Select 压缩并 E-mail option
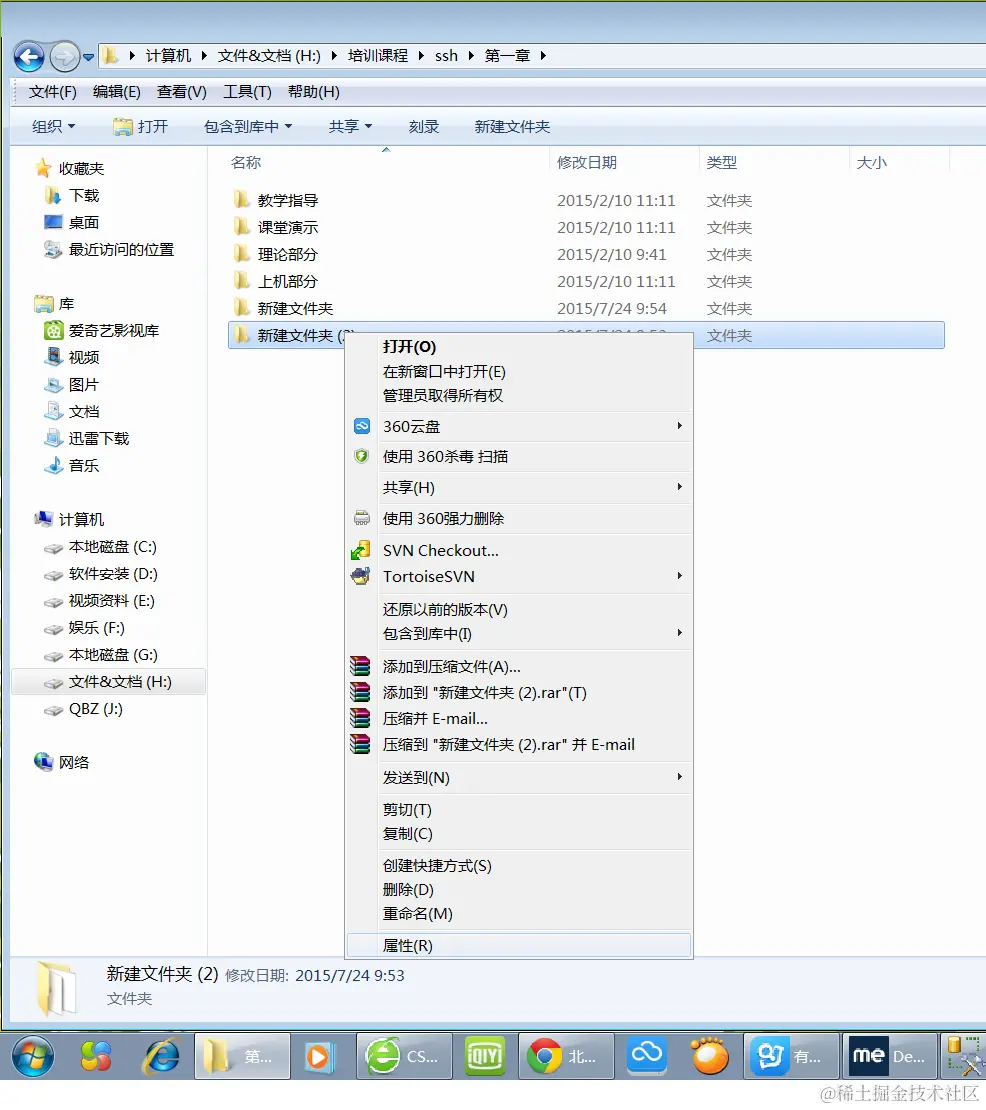Viewport: 986px width, 1110px height. tap(435, 717)
